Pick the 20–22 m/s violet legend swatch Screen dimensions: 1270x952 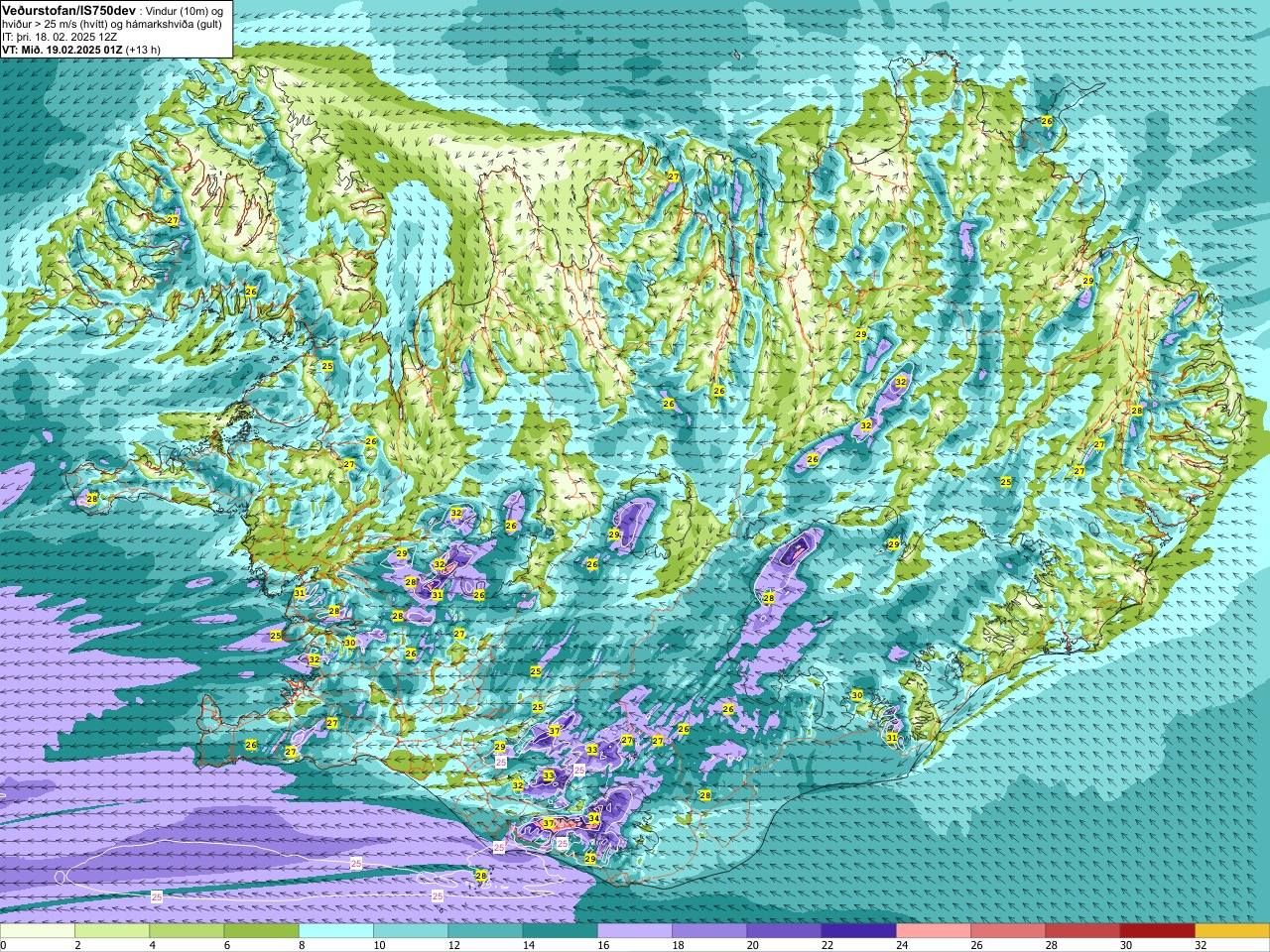(x=784, y=931)
